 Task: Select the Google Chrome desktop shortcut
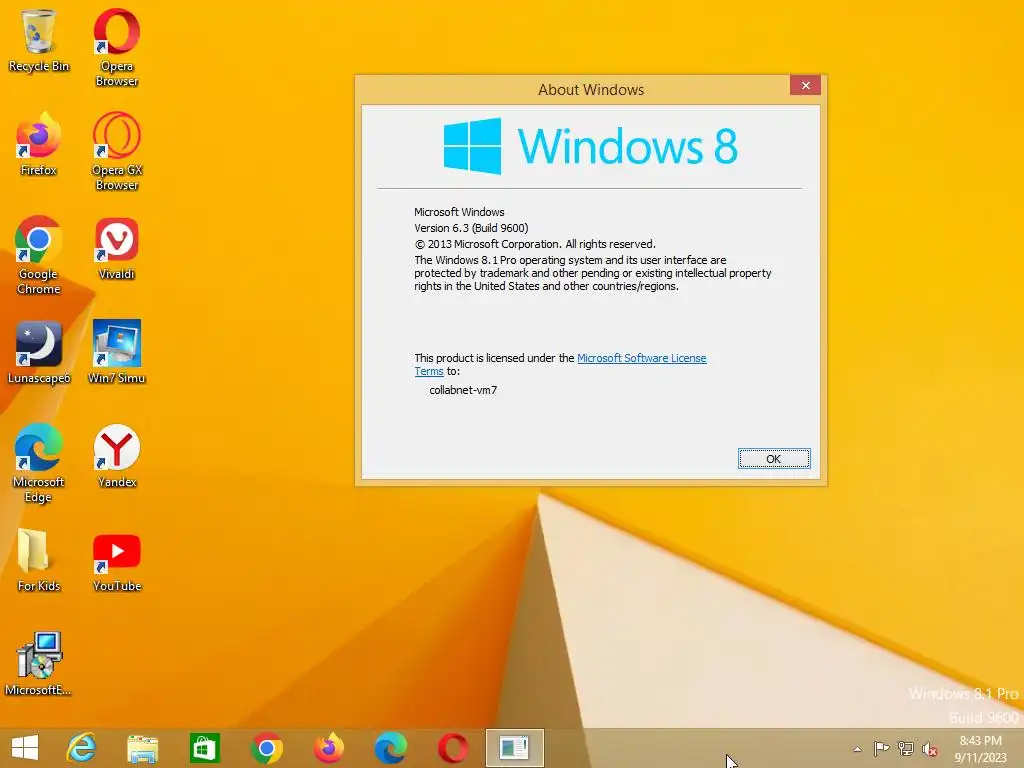click(39, 255)
